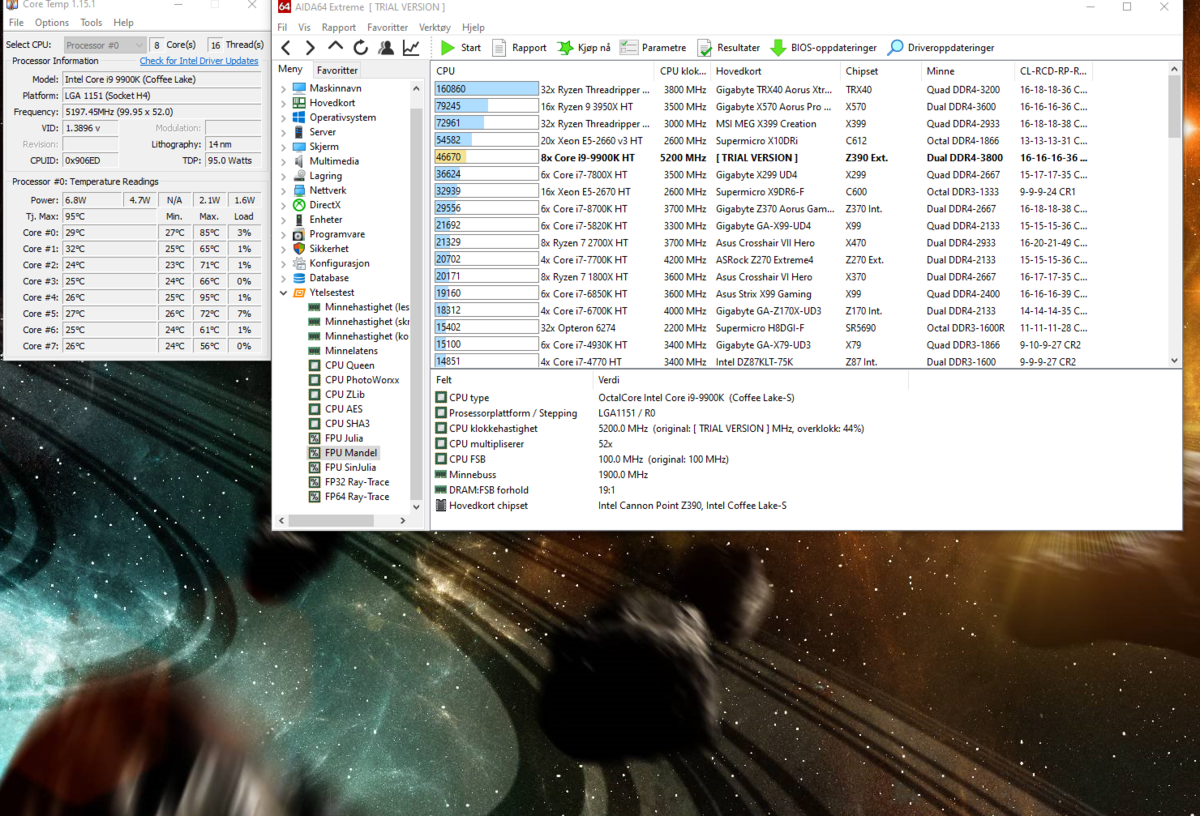Open BIOS-oppdateringer
The image size is (1200, 816).
824,47
